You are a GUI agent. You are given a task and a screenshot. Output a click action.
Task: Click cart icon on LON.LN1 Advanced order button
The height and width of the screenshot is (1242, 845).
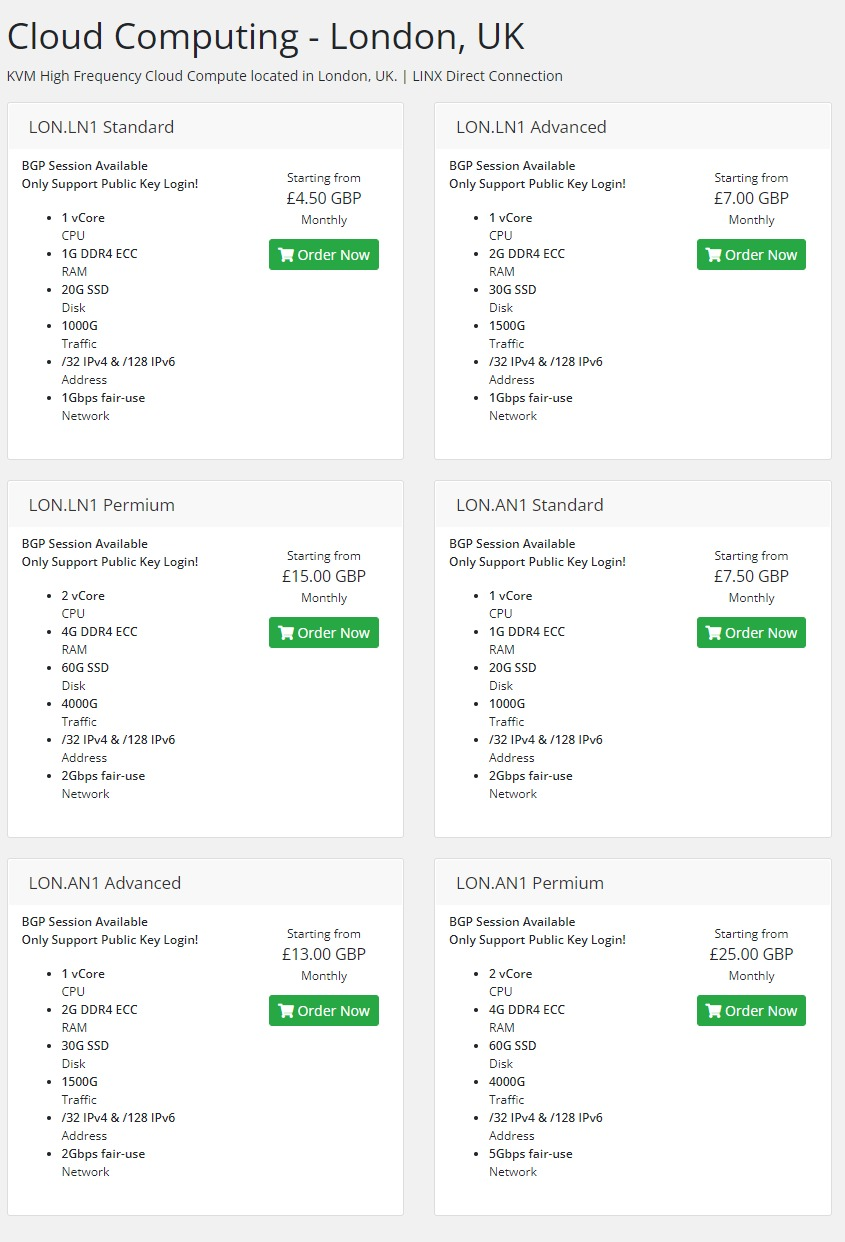713,255
